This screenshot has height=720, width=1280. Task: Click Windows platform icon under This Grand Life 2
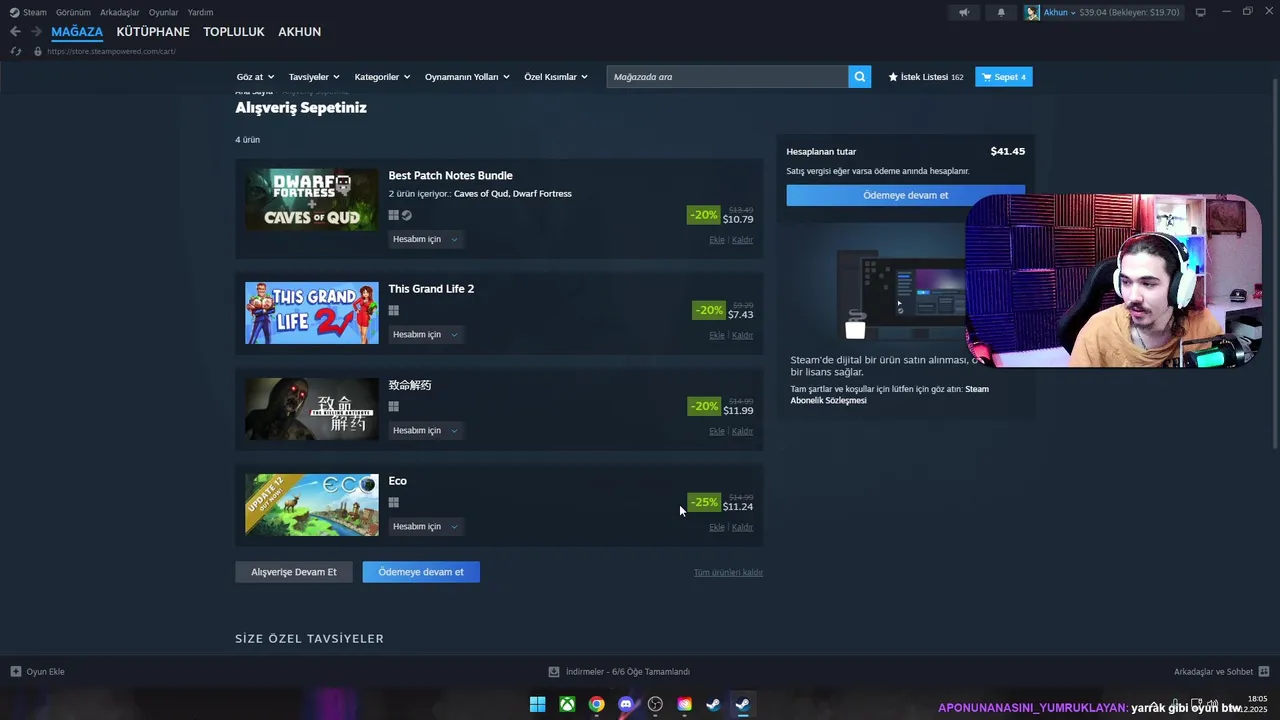(394, 311)
